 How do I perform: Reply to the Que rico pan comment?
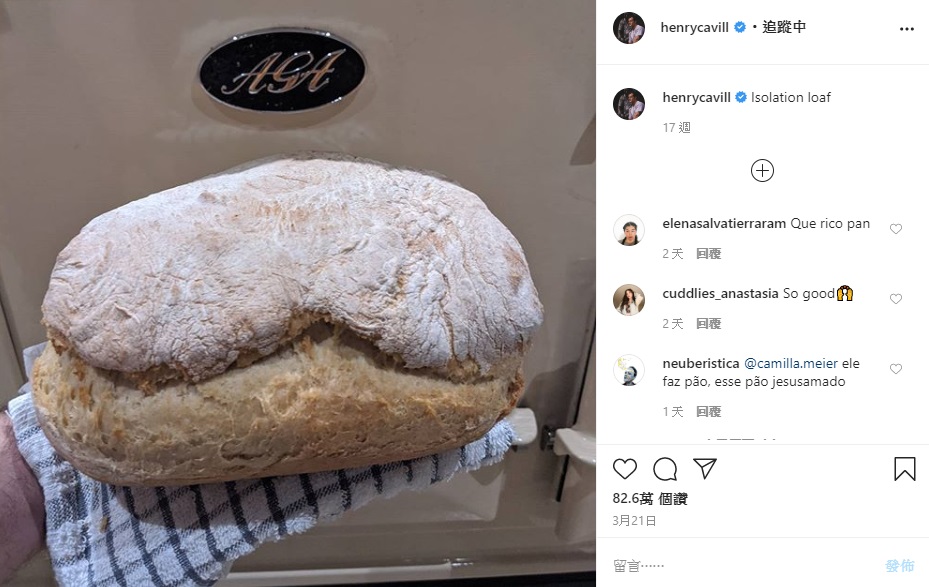pos(708,254)
